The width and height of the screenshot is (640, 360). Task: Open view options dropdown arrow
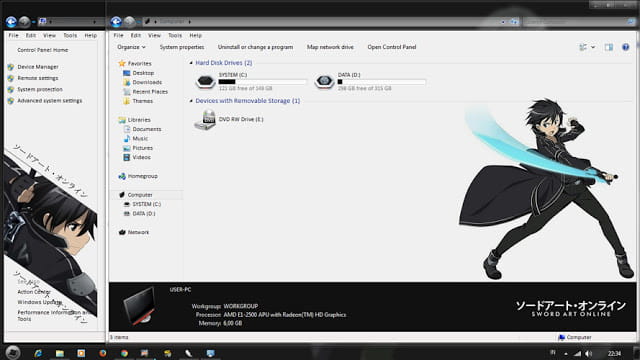tap(593, 47)
